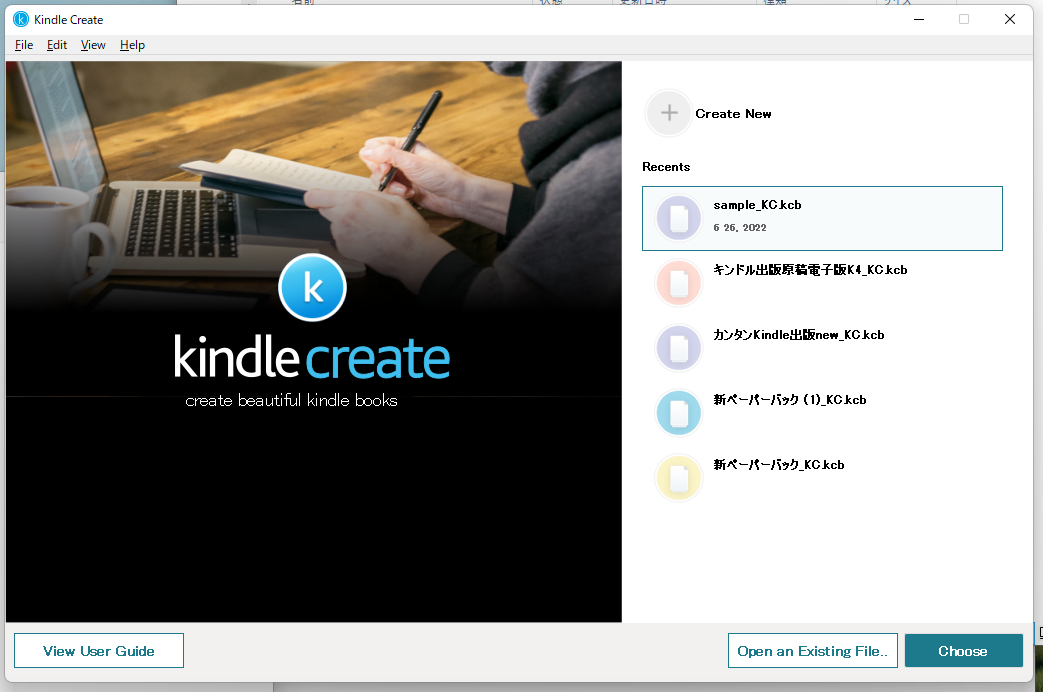
Task: Select カンタンKindle出版new_KC.kcb file name
Action: tap(798, 335)
